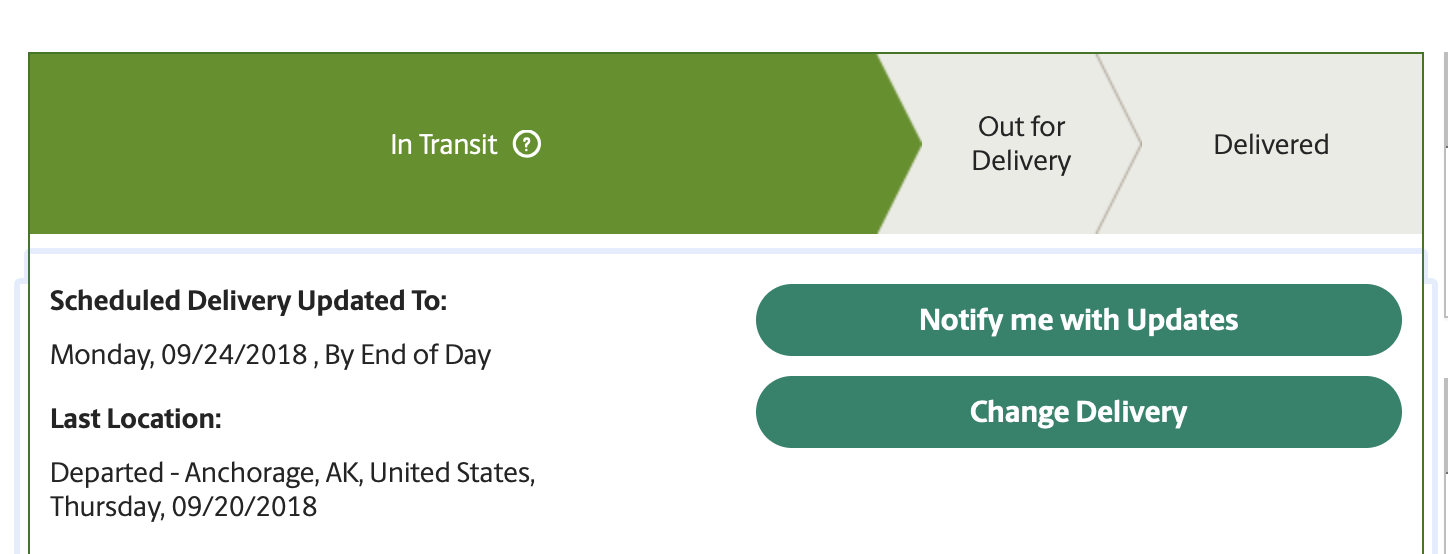Screen dimensions: 1448x554
Task: Select the Out for Delivery step
Action: click(x=1021, y=144)
